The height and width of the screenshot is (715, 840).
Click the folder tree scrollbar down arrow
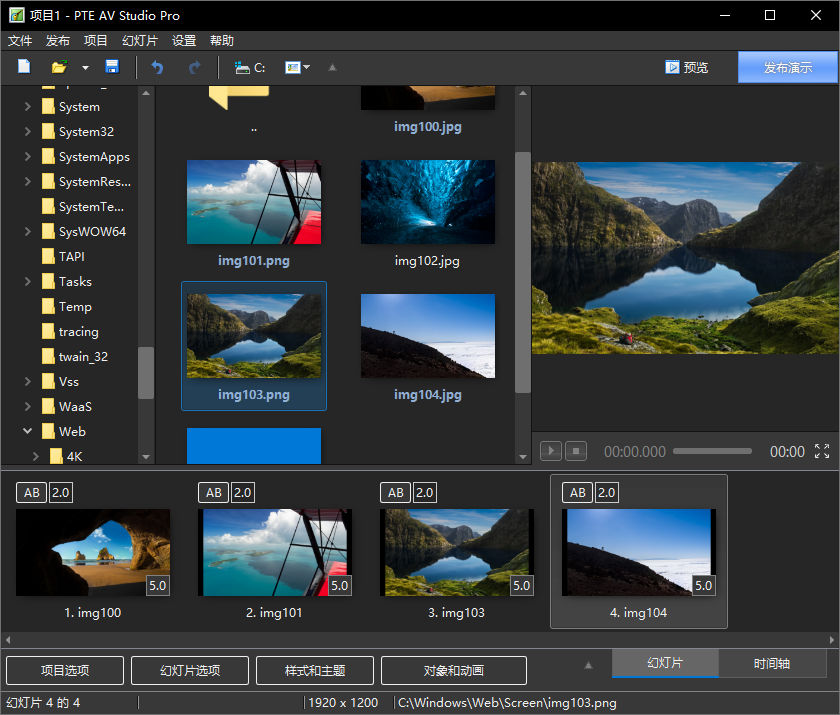[x=146, y=457]
